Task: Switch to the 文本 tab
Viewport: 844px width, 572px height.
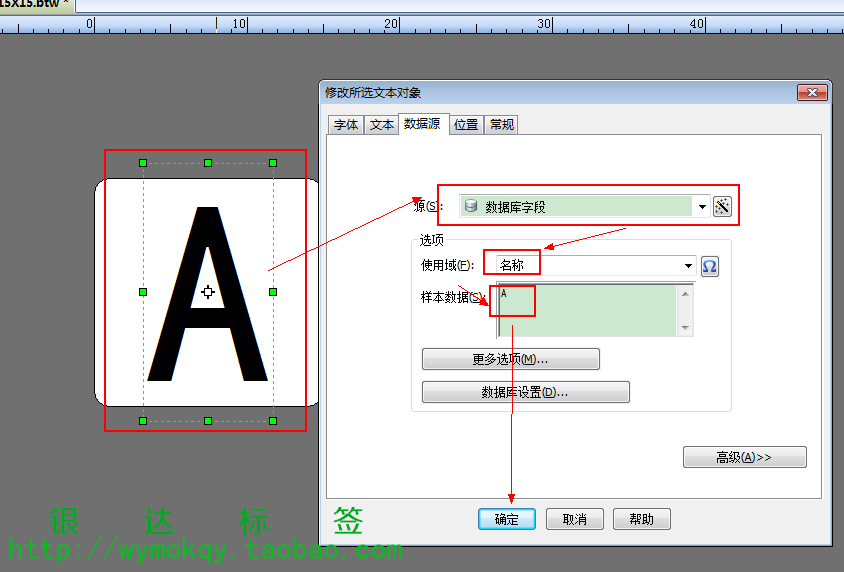Action: 381,125
